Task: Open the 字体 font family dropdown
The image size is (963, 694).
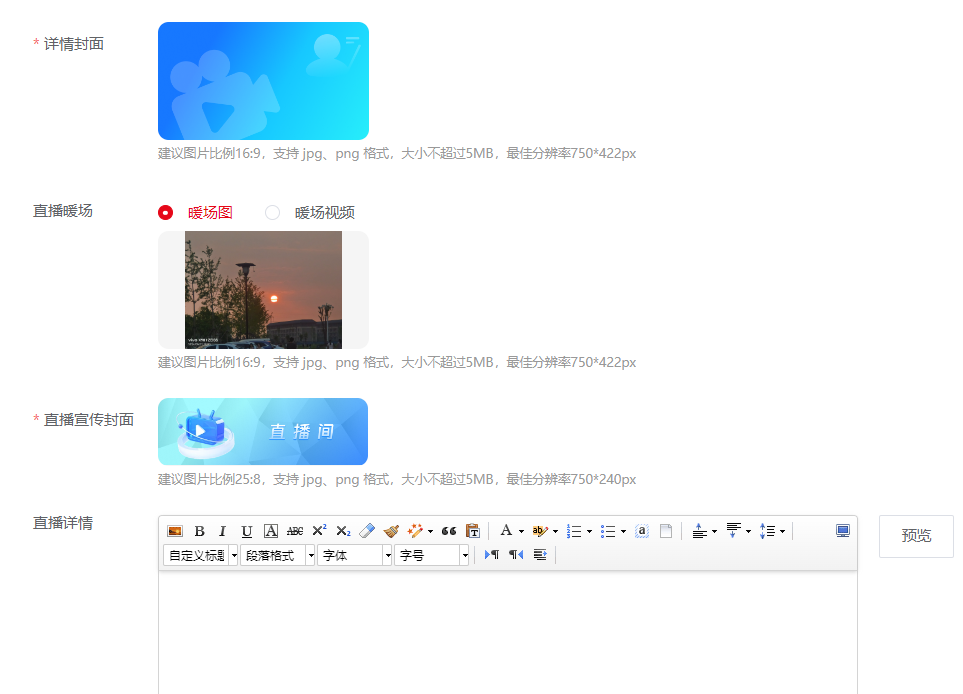Action: point(354,555)
